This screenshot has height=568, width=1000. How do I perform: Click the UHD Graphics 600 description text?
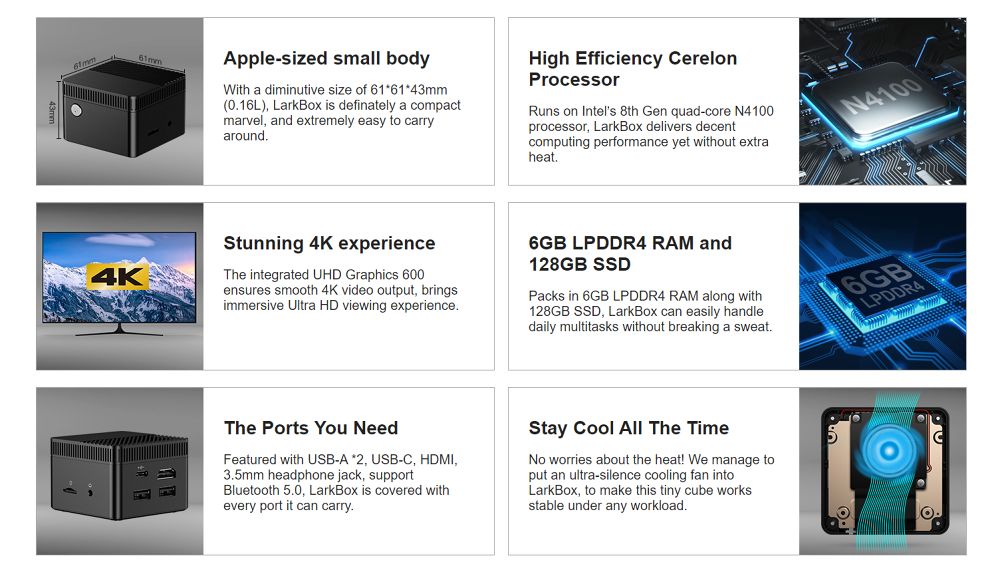point(341,290)
